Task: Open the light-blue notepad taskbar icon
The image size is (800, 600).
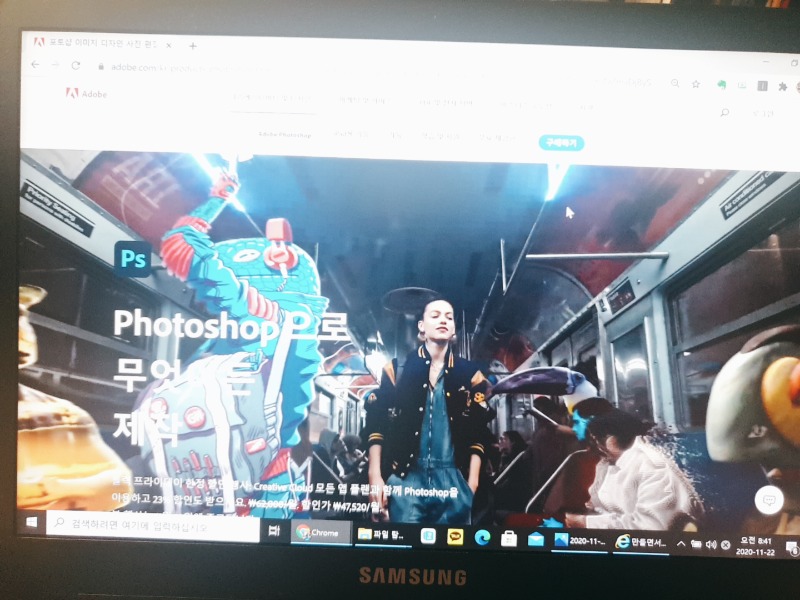Action: (428, 536)
